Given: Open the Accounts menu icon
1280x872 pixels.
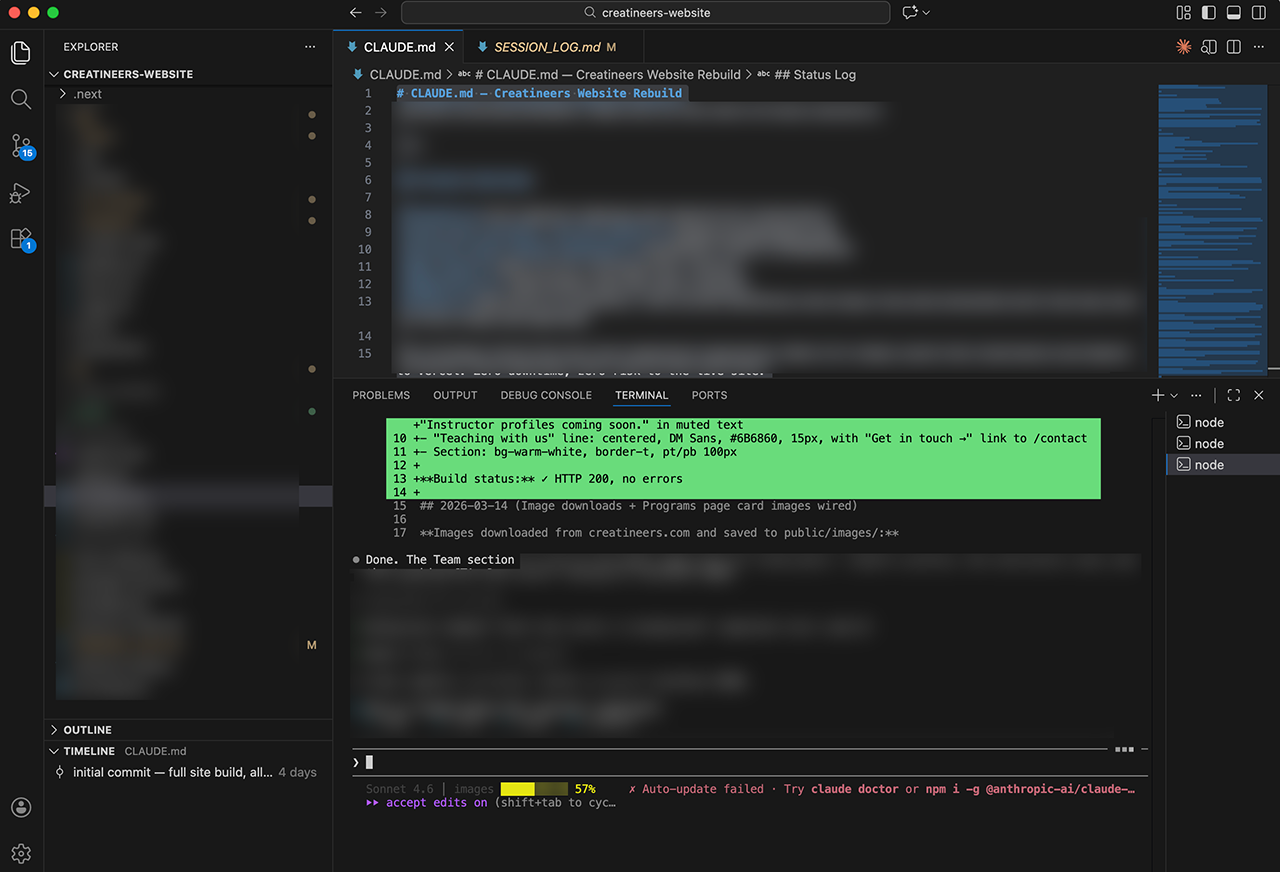Looking at the screenshot, I should tap(21, 808).
